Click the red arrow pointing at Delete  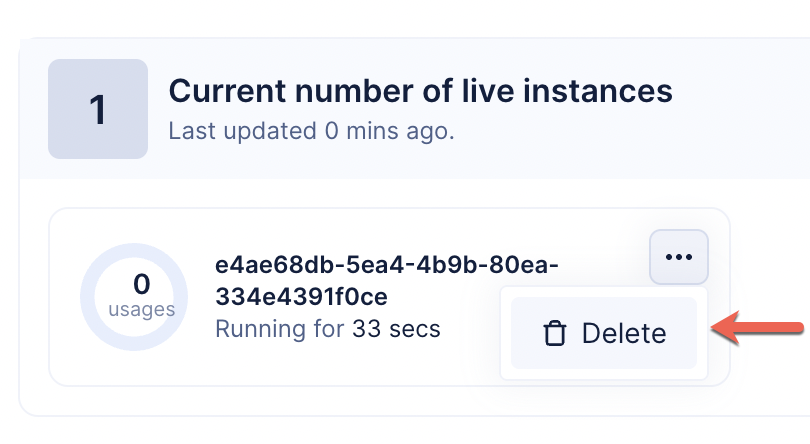coord(760,327)
